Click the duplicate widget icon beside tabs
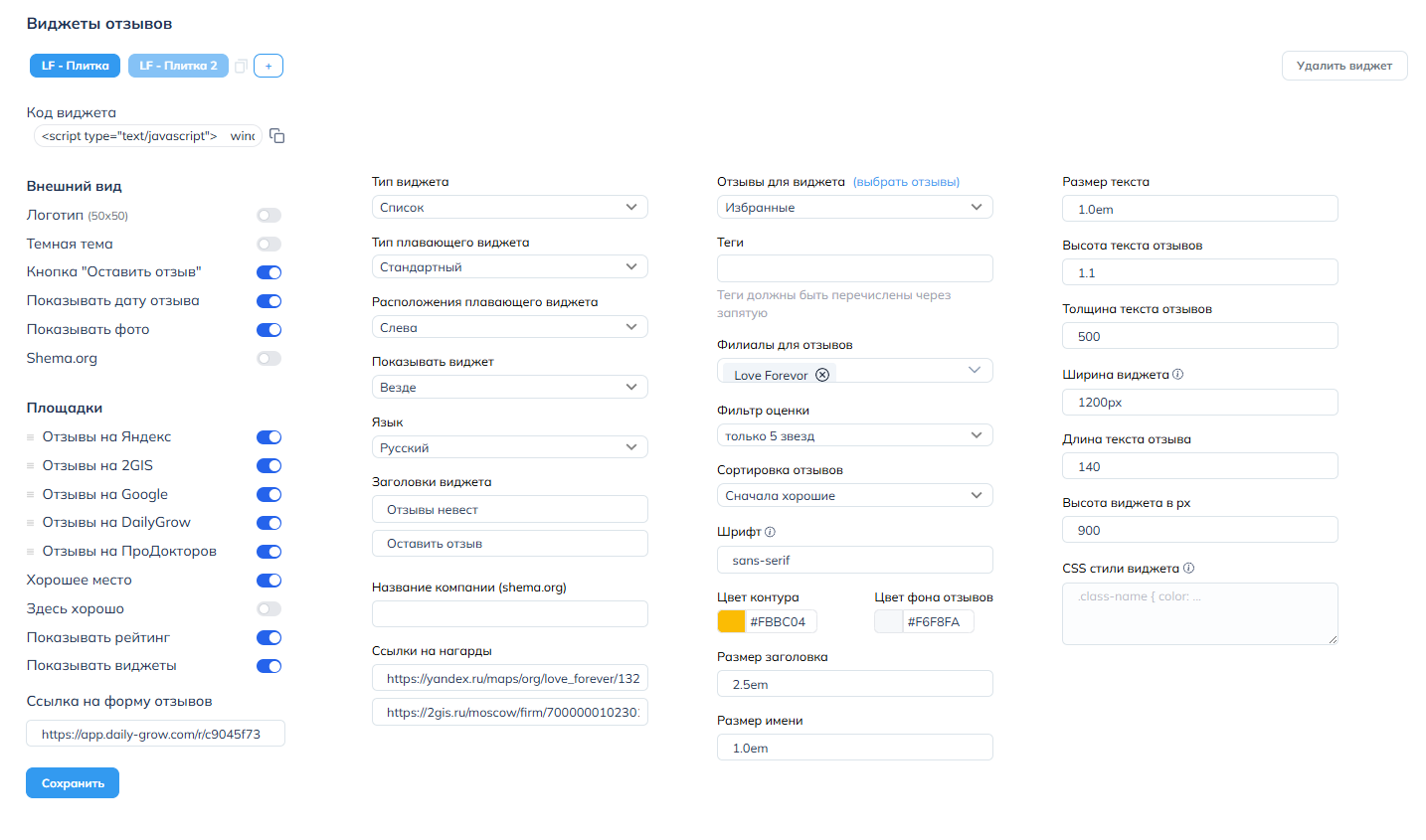The image size is (1426, 840). tap(241, 66)
